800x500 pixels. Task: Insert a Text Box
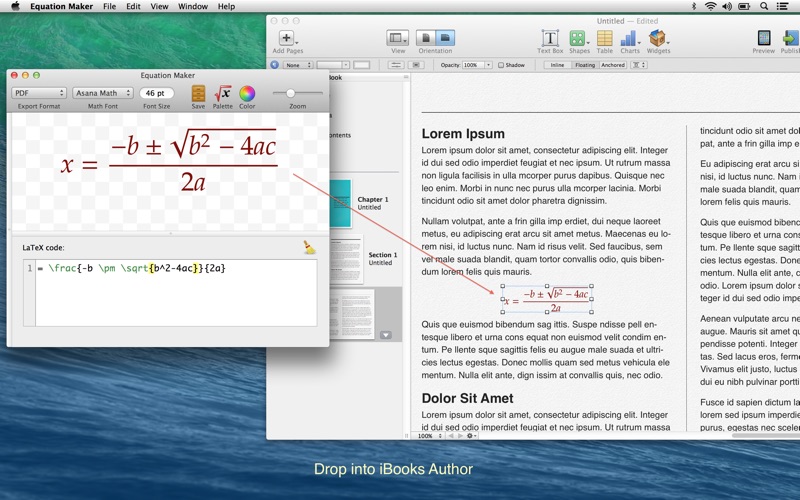[x=550, y=38]
